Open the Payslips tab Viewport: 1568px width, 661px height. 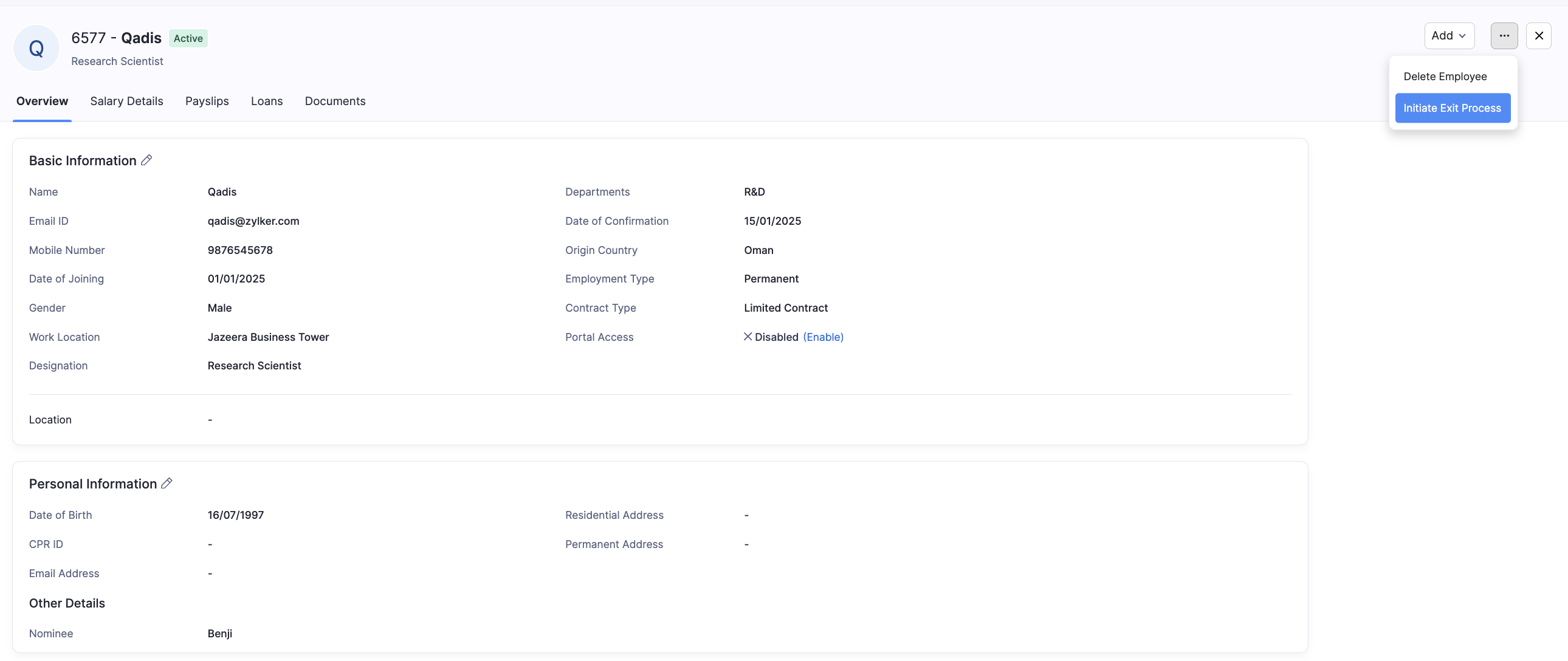207,101
